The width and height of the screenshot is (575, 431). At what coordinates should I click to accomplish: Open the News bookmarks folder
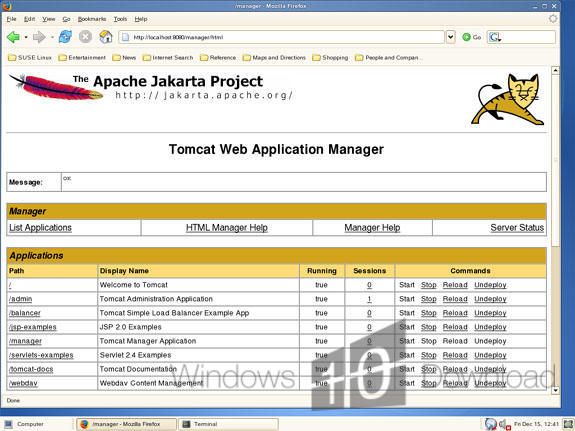124,58
